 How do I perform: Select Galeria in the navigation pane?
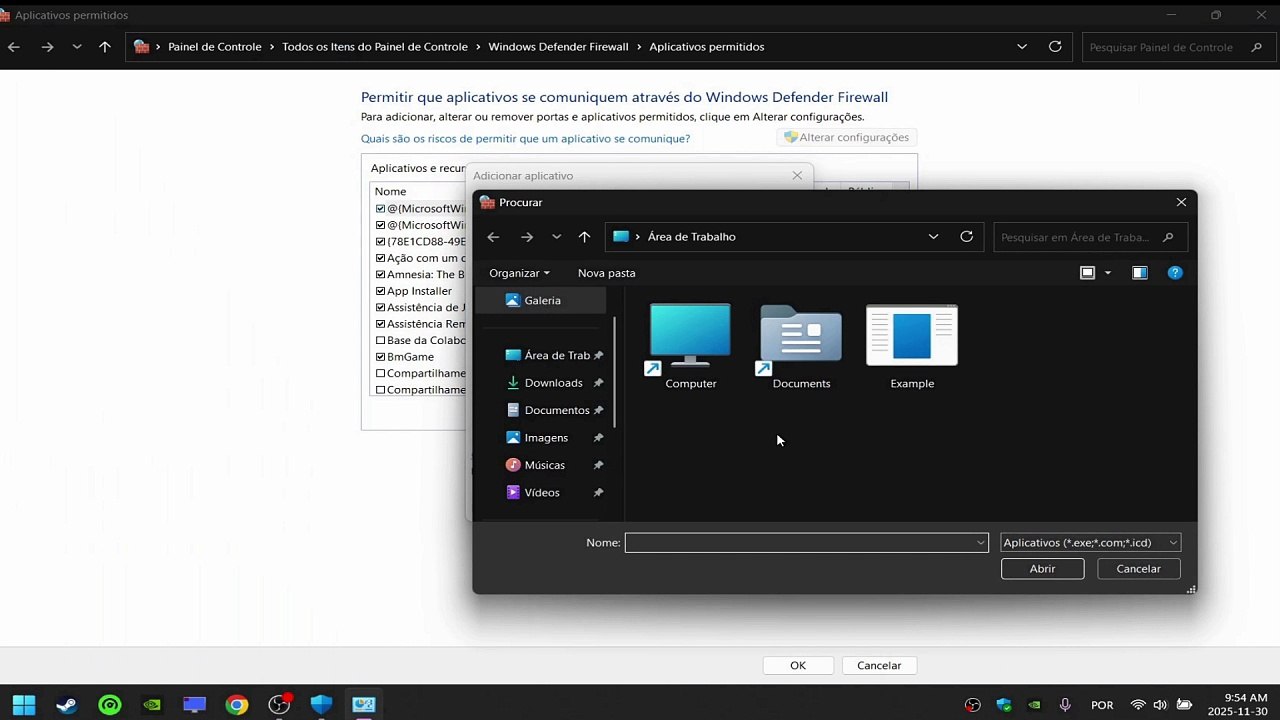point(543,300)
